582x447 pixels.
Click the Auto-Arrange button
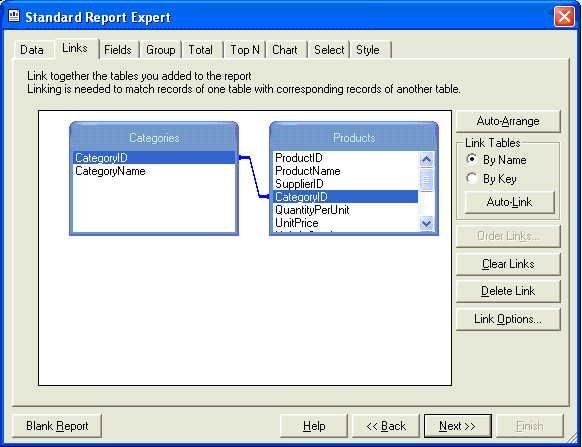508,121
